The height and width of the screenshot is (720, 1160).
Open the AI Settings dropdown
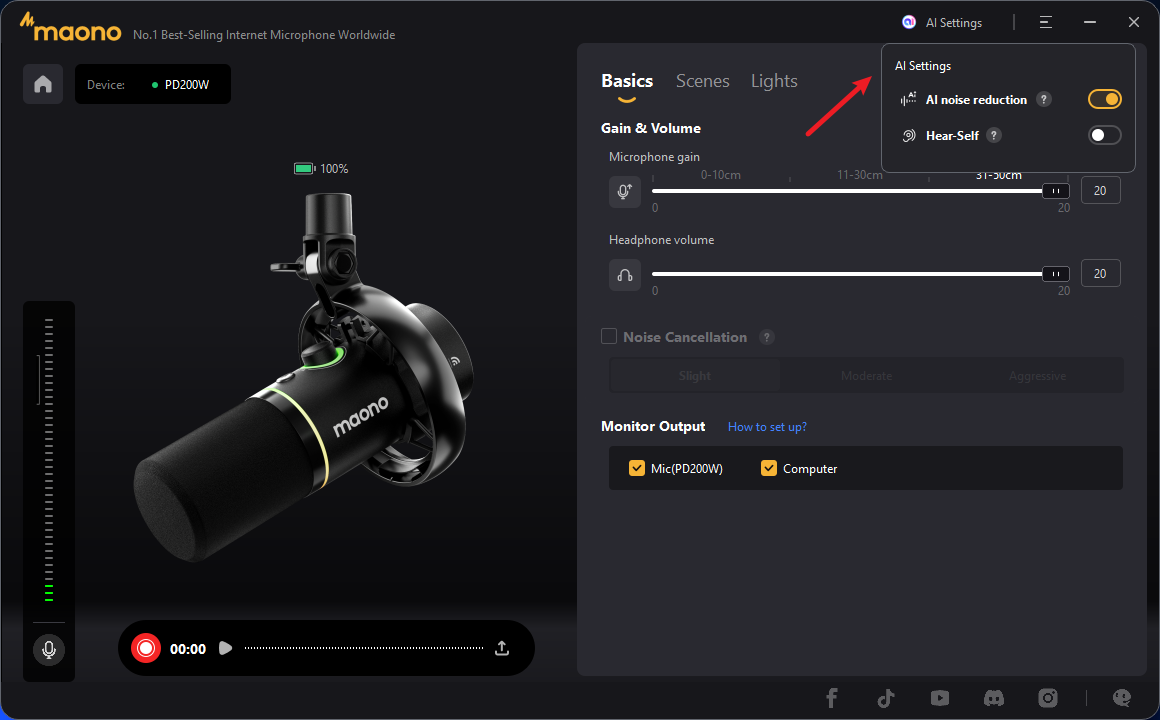(x=942, y=22)
